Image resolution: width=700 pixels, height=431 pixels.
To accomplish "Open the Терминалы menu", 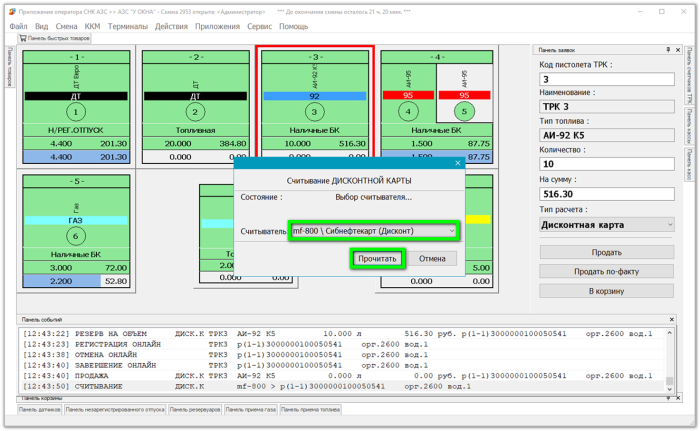I will coord(128,26).
